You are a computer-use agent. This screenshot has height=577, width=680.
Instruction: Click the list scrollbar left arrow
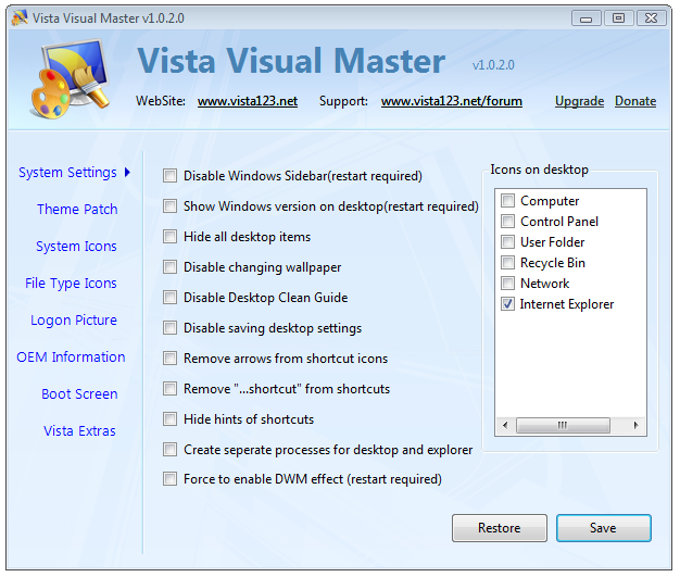pos(505,425)
